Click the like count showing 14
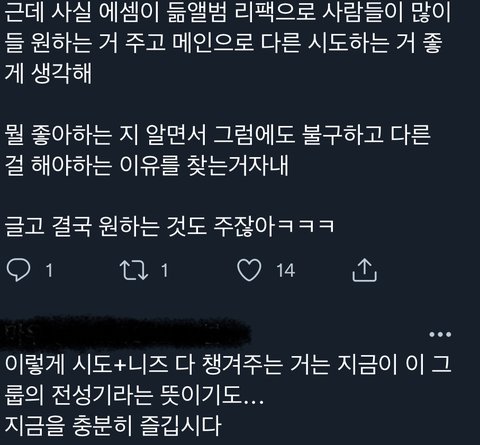Viewport: 480px width, 445px height. (285, 270)
